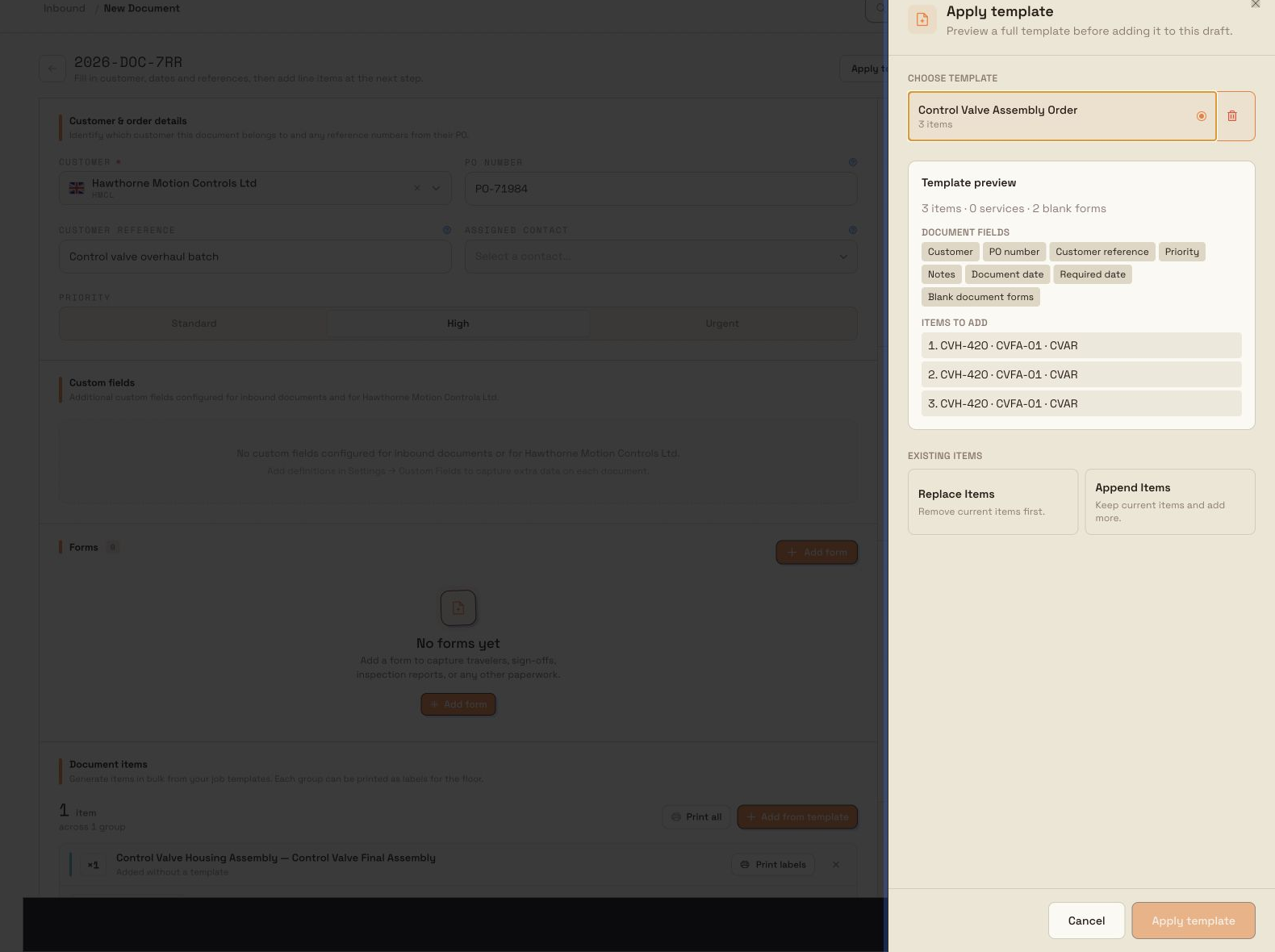The height and width of the screenshot is (952, 1275).
Task: Click the Apply template button
Action: (1193, 921)
